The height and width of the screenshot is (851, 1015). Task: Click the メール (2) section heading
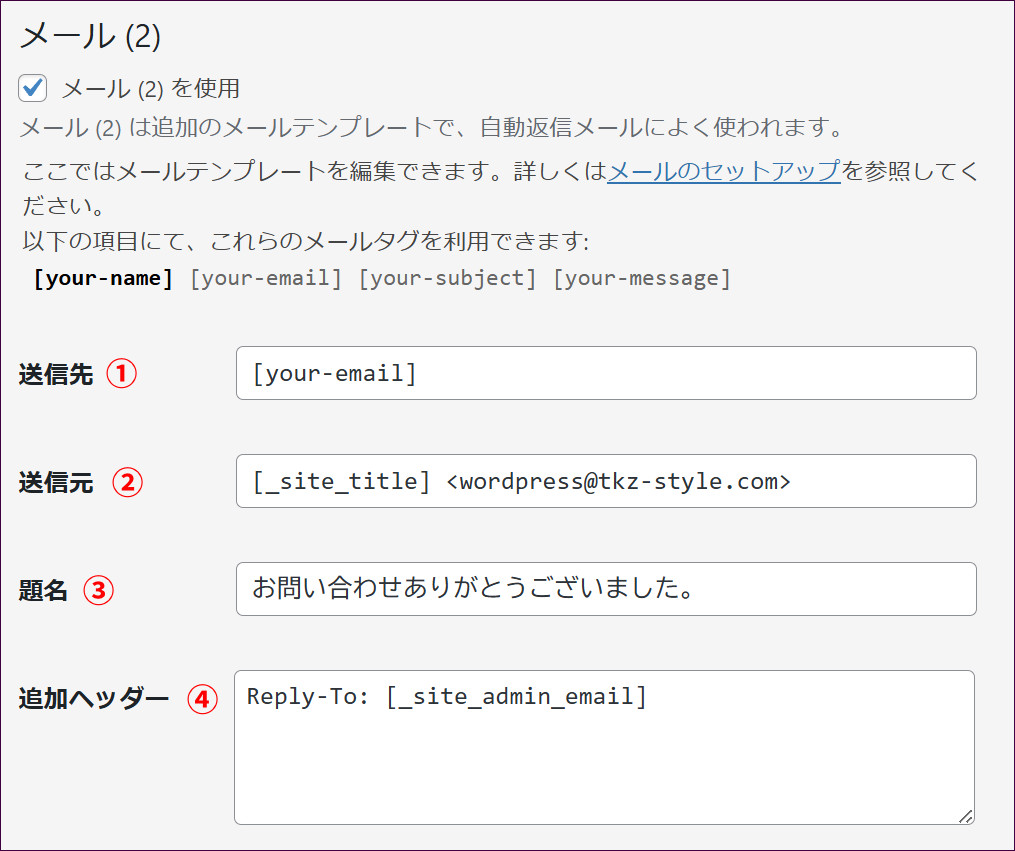click(x=90, y=36)
